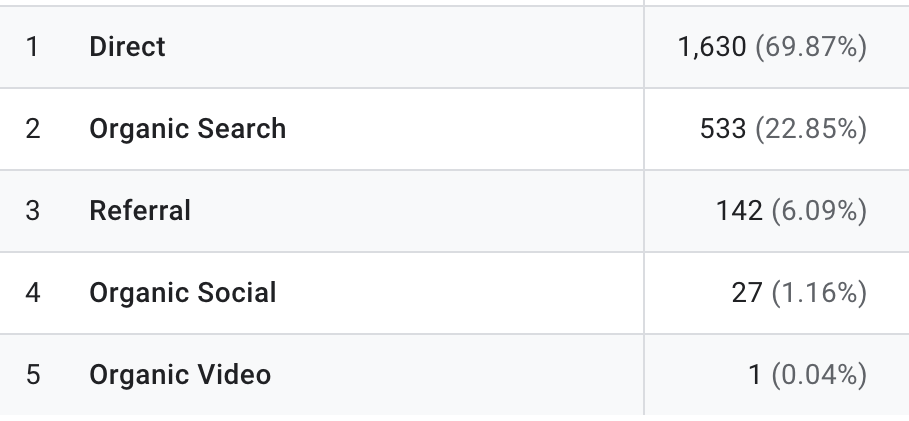
Task: Click the 533 Organic Search value
Action: [x=723, y=129]
